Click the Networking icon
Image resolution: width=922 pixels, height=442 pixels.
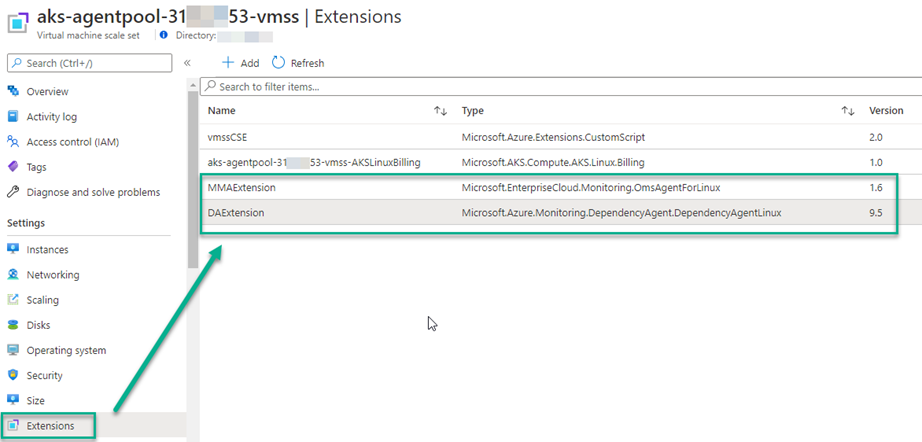[x=13, y=274]
